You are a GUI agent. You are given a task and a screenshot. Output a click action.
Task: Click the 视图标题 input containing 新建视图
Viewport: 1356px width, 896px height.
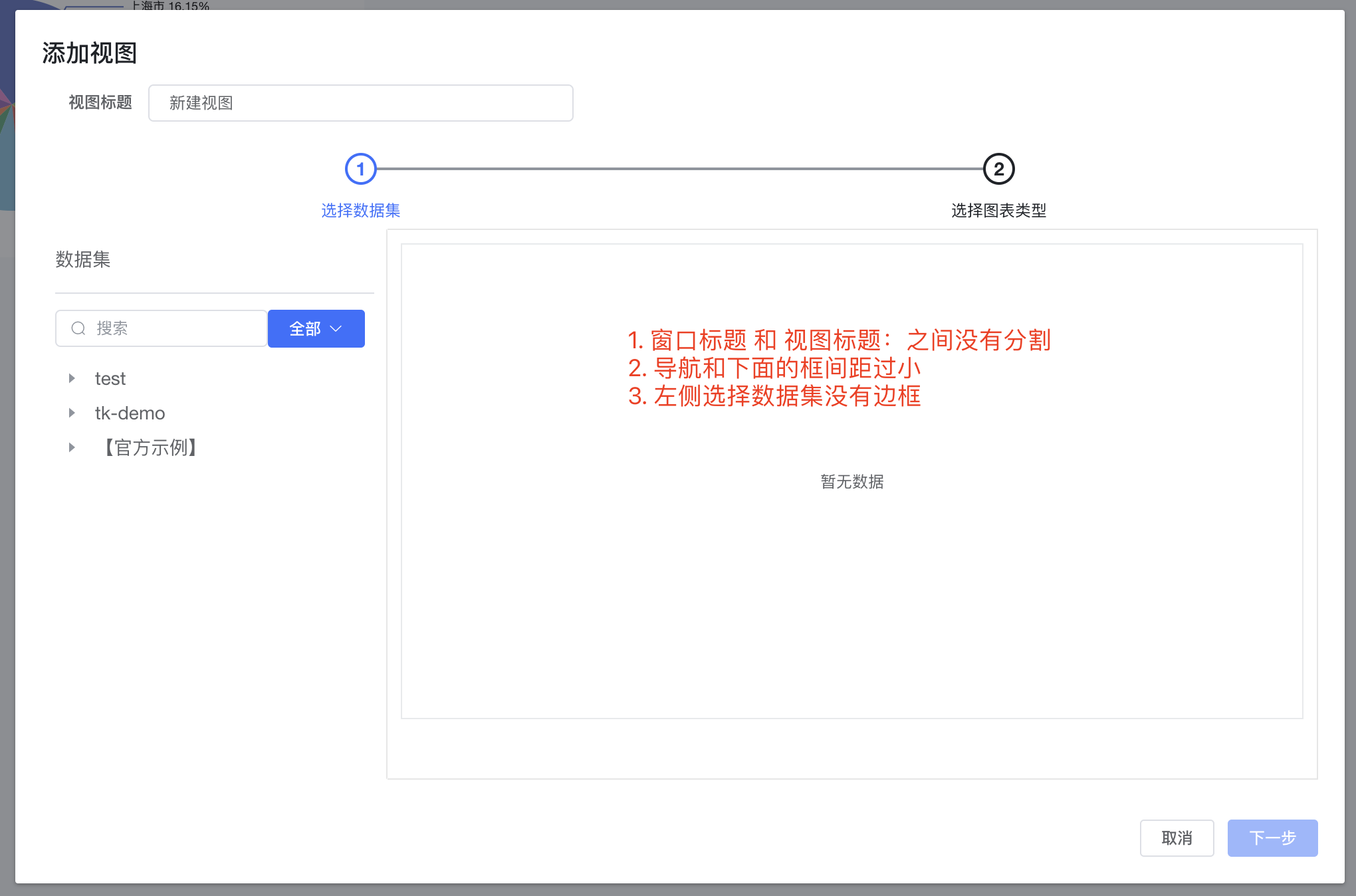click(360, 103)
